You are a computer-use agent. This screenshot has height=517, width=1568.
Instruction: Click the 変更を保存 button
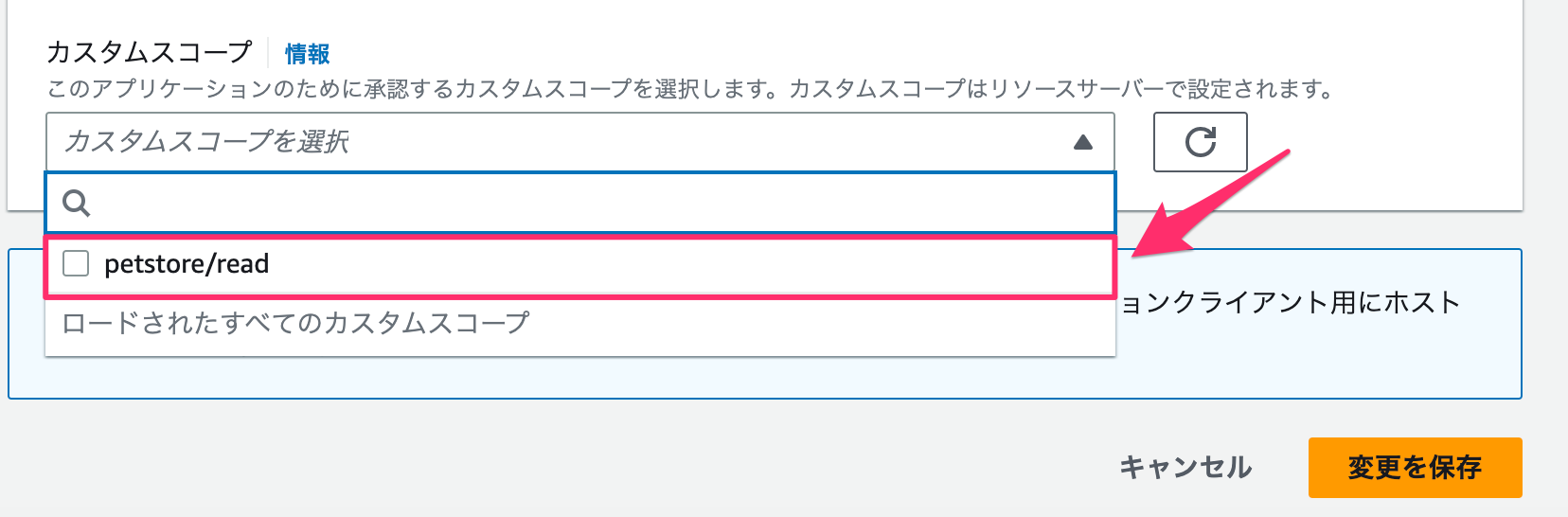click(1415, 467)
